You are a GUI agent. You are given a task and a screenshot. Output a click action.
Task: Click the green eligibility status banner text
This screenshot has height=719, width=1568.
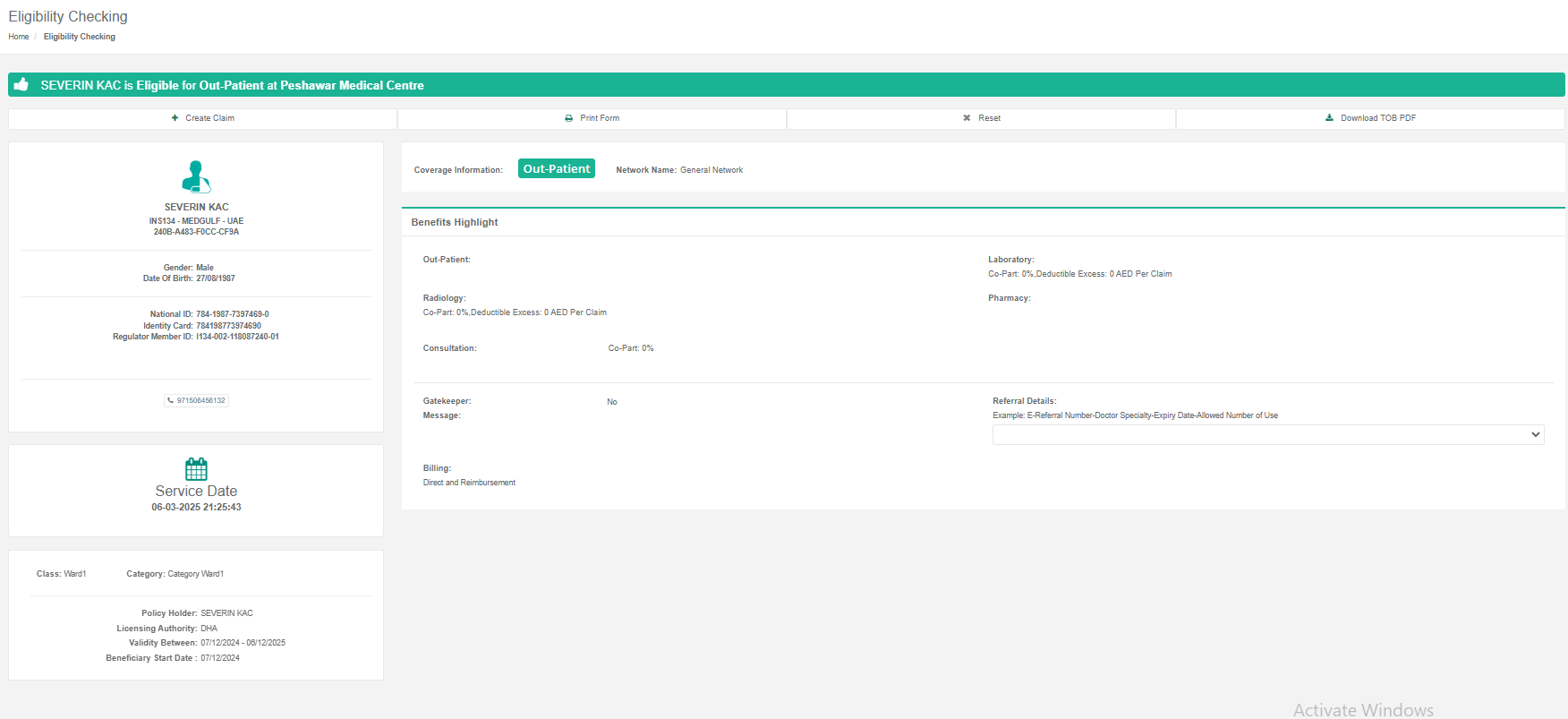tap(232, 85)
